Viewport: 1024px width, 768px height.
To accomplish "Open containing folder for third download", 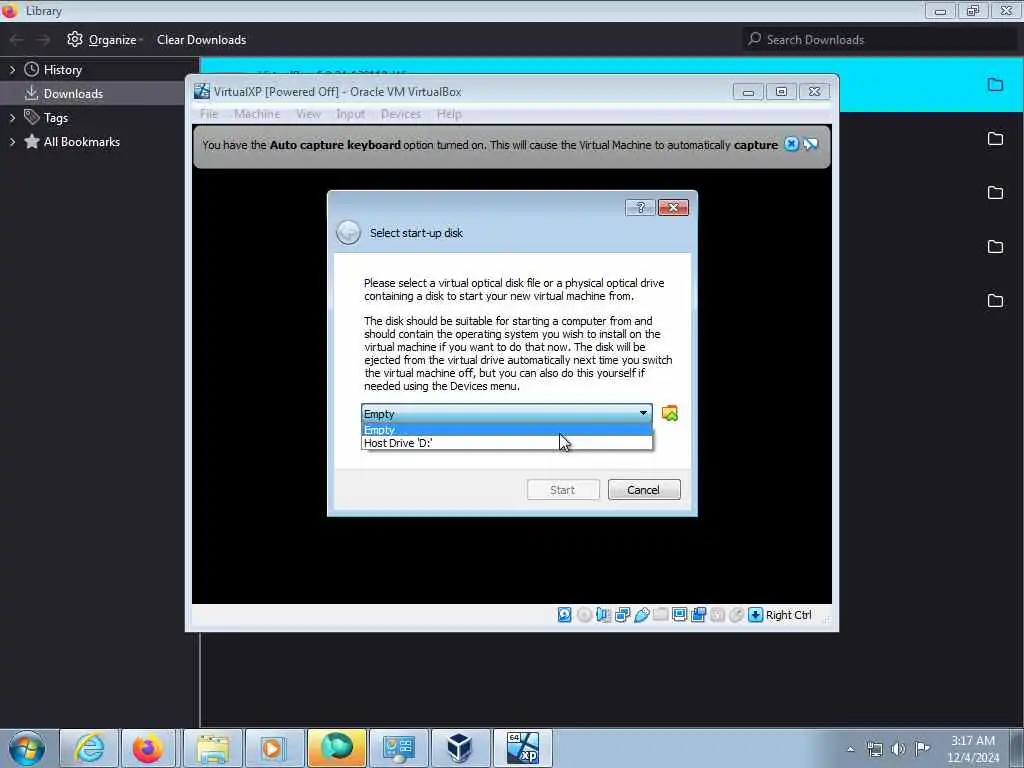I will coord(995,193).
